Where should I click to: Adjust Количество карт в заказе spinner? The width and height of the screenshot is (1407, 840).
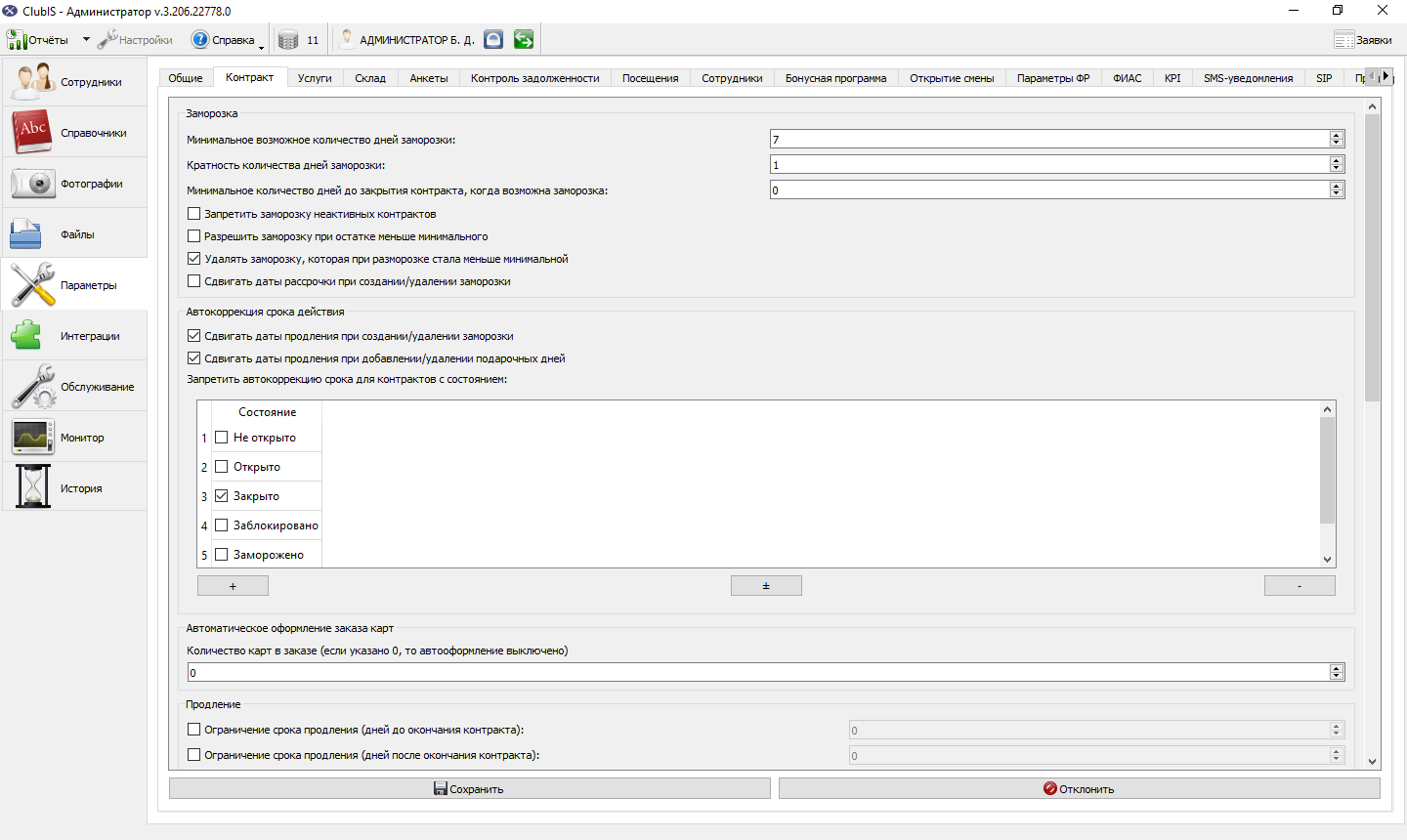1337,672
